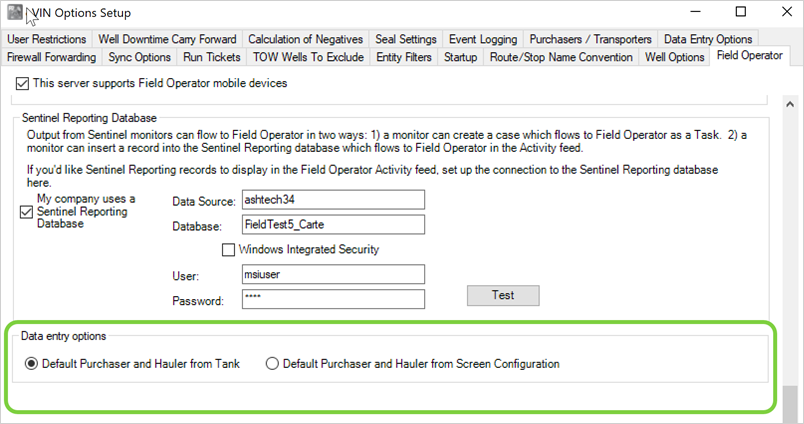Select Default Purchaser and Hauler from Tank
The height and width of the screenshot is (424, 804).
coord(32,364)
